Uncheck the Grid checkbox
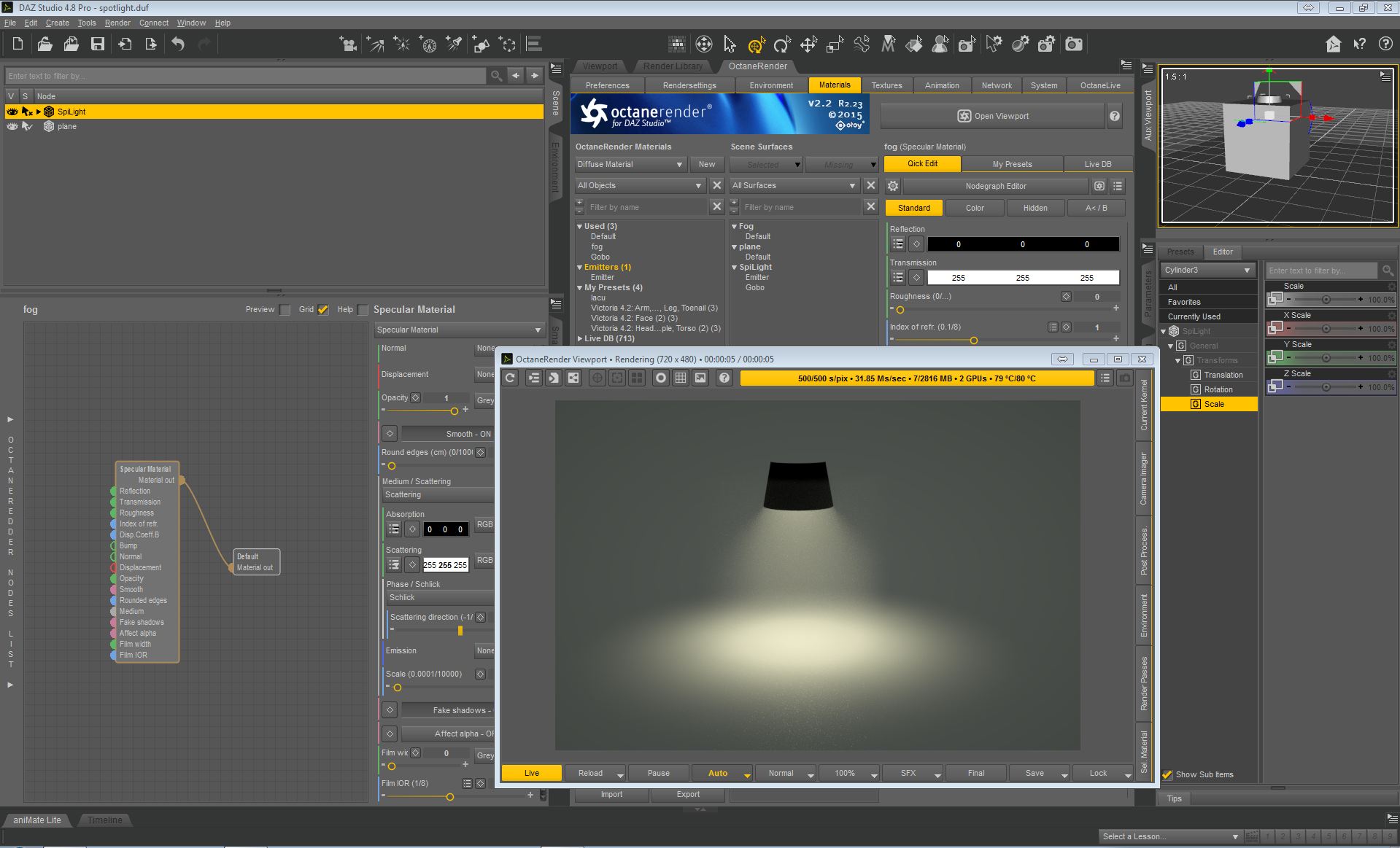This screenshot has width=1400, height=848. (323, 310)
